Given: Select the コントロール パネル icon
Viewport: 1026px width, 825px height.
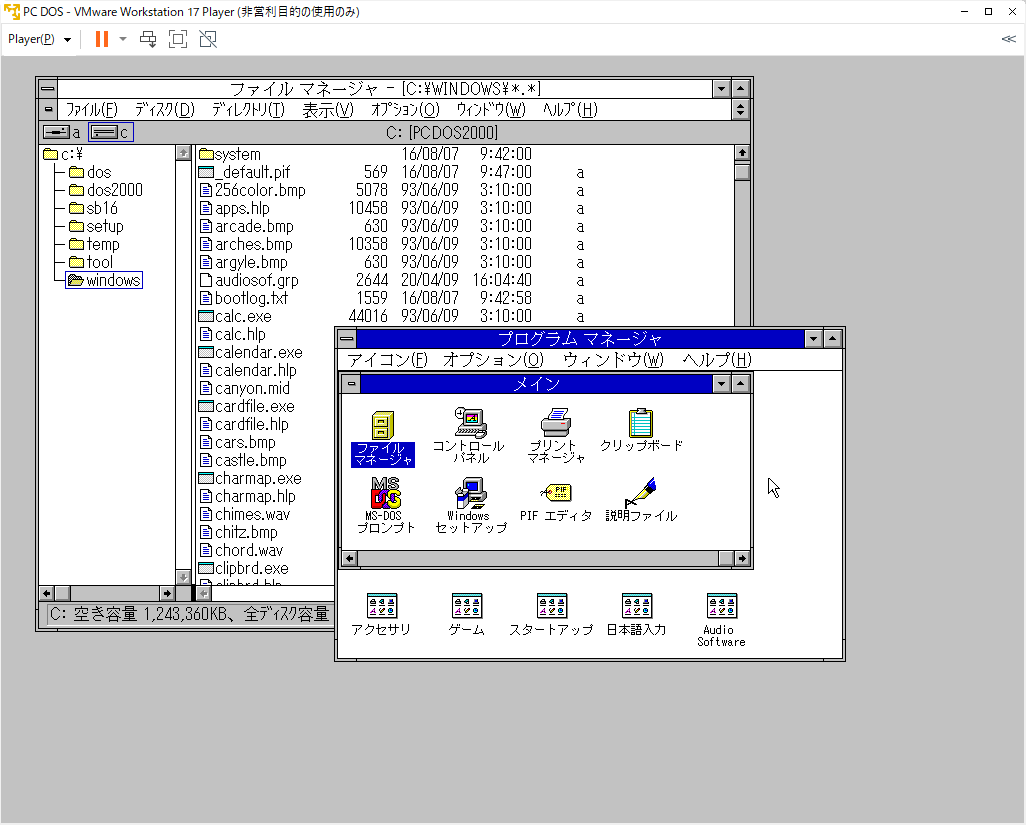Looking at the screenshot, I should (x=469, y=436).
